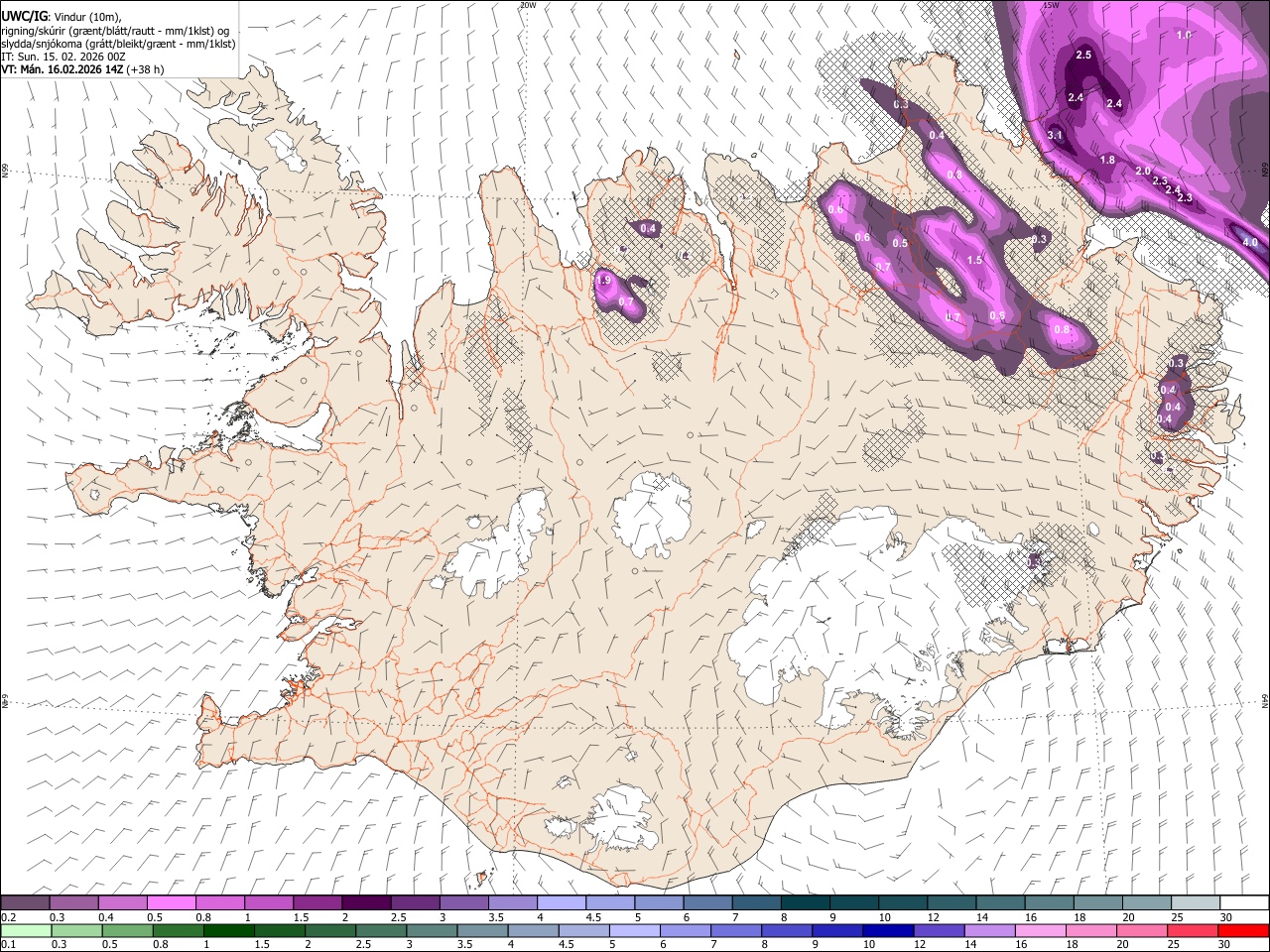The height and width of the screenshot is (952, 1270).
Task: Click the 1.9 value in the north
Action: (x=603, y=280)
